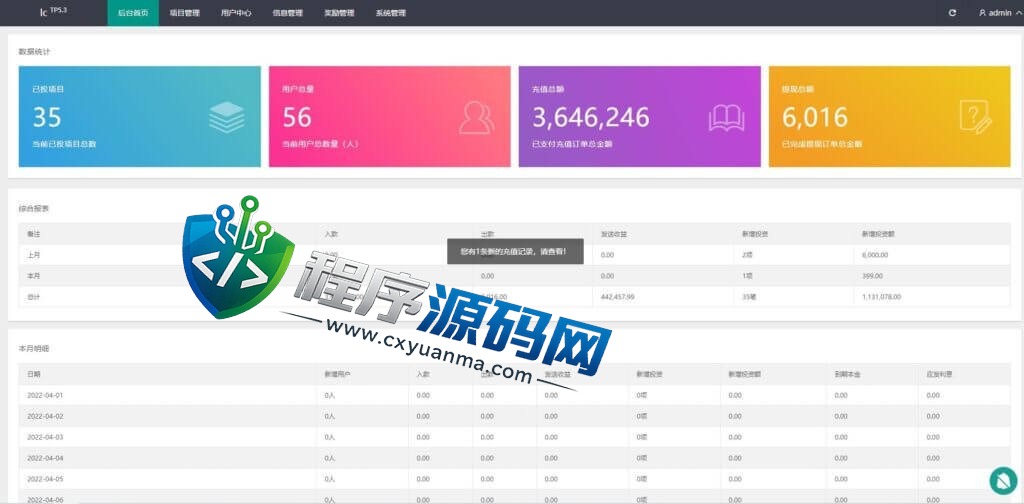The image size is (1024, 504).
Task: Click the 发送收益 header in the summary table
Action: point(613,233)
